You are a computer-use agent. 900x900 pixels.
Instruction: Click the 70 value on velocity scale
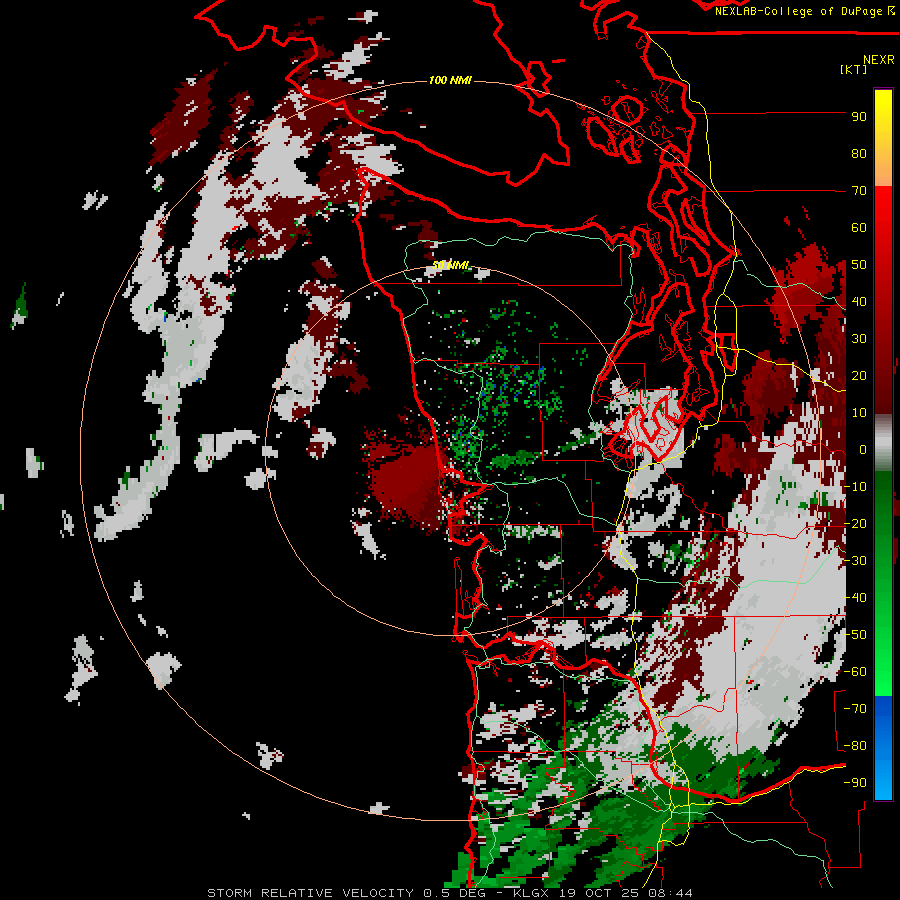(859, 191)
